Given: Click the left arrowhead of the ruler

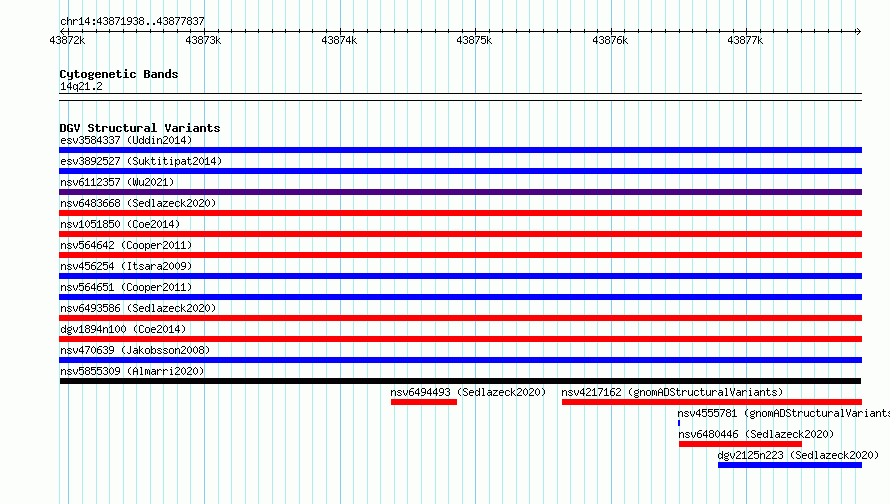Looking at the screenshot, I should [62, 31].
